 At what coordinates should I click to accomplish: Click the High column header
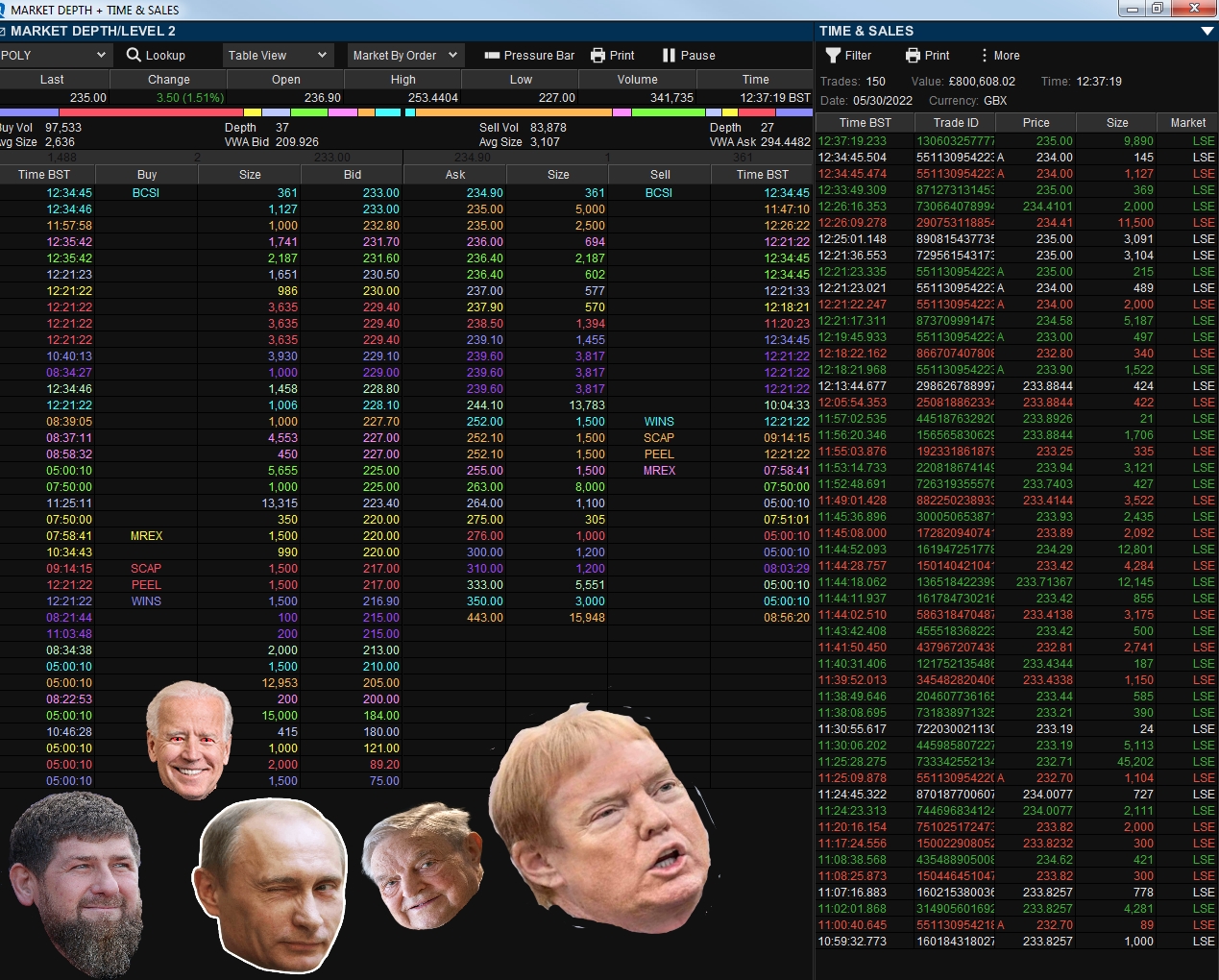coord(403,80)
